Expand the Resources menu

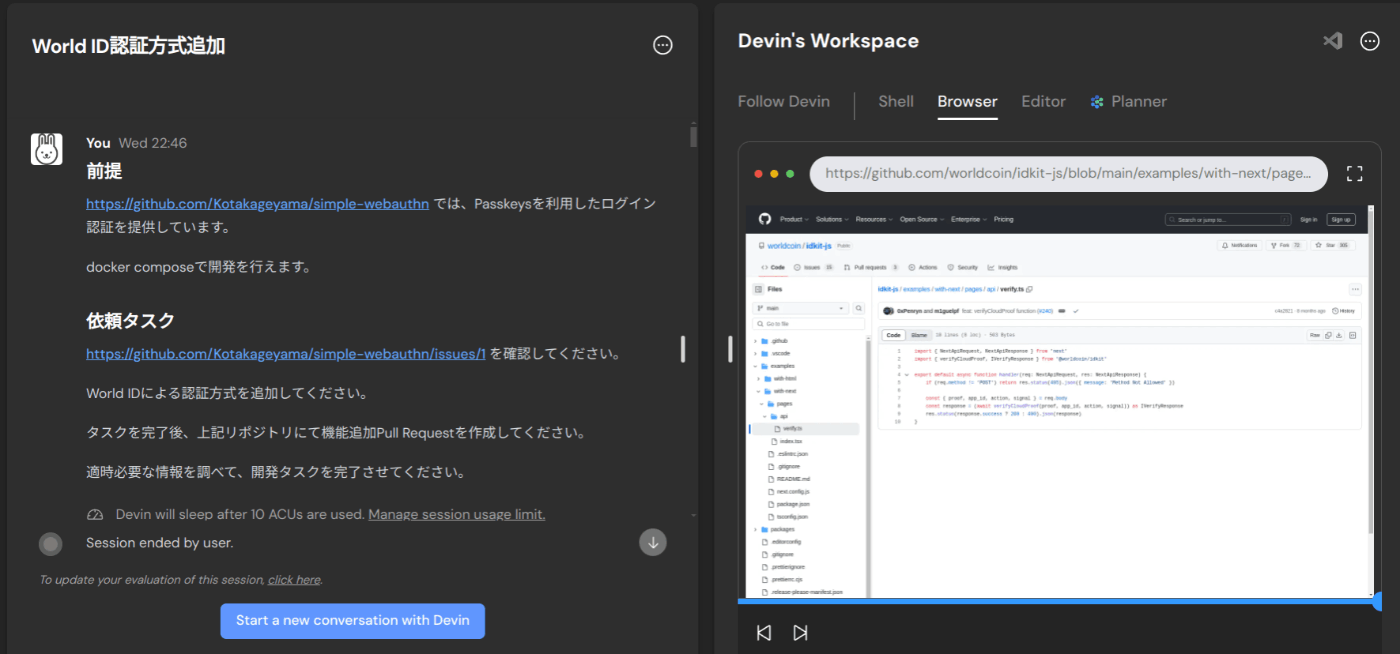874,219
